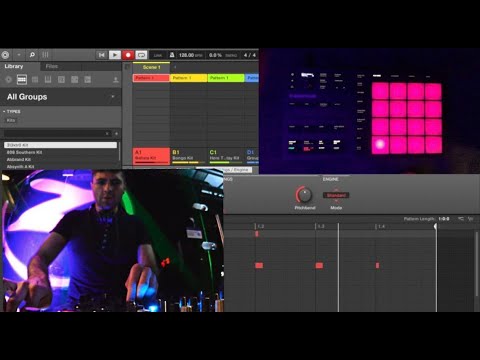Click the browser search field
This screenshot has width=480, height=360.
[55, 134]
